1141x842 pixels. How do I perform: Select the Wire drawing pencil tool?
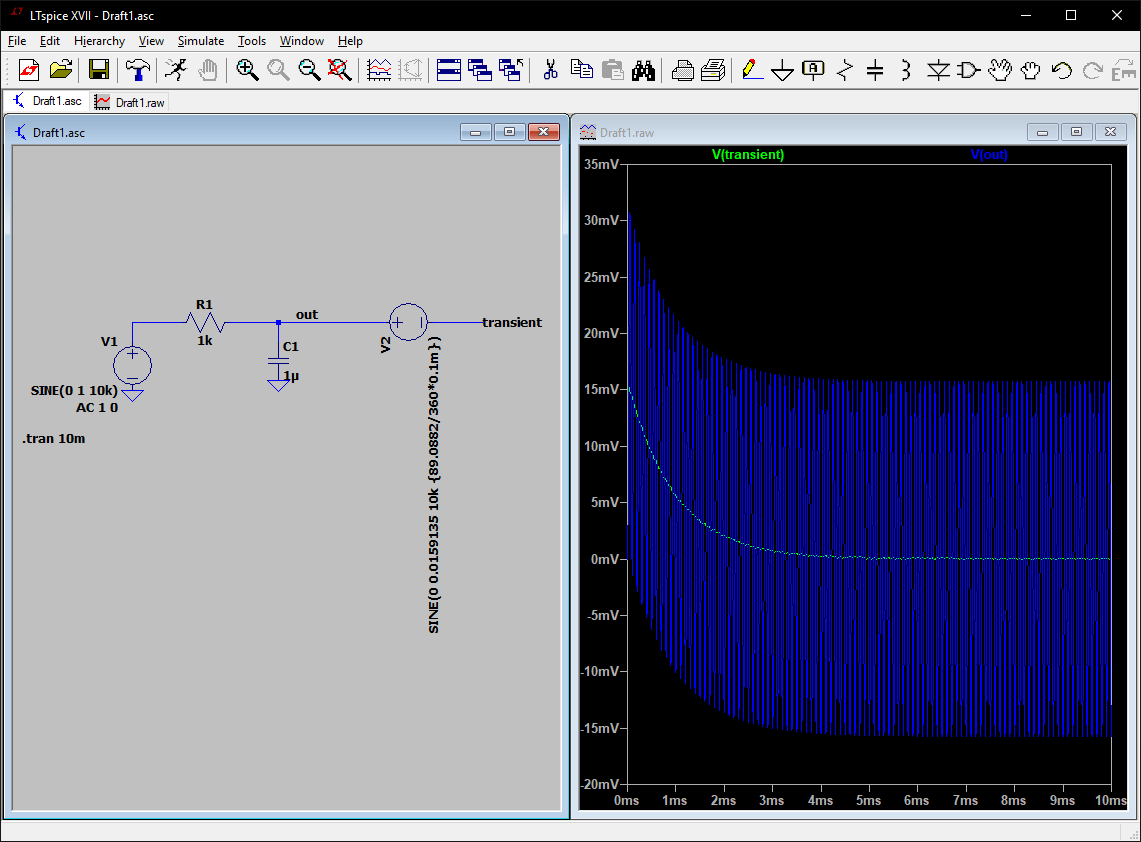751,70
